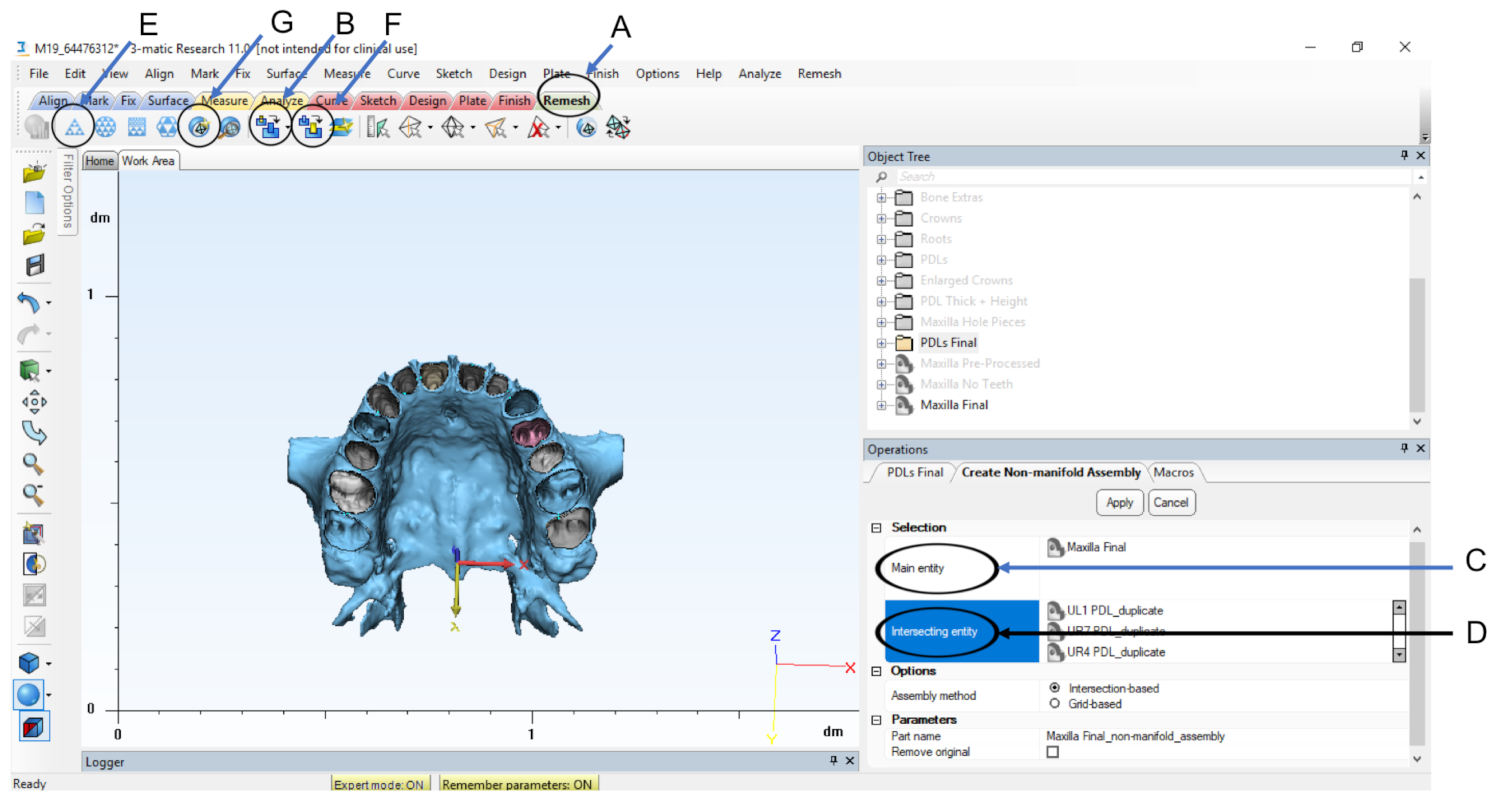Click the Apply button
Viewport: 1500px width, 805px height.
click(x=1120, y=501)
